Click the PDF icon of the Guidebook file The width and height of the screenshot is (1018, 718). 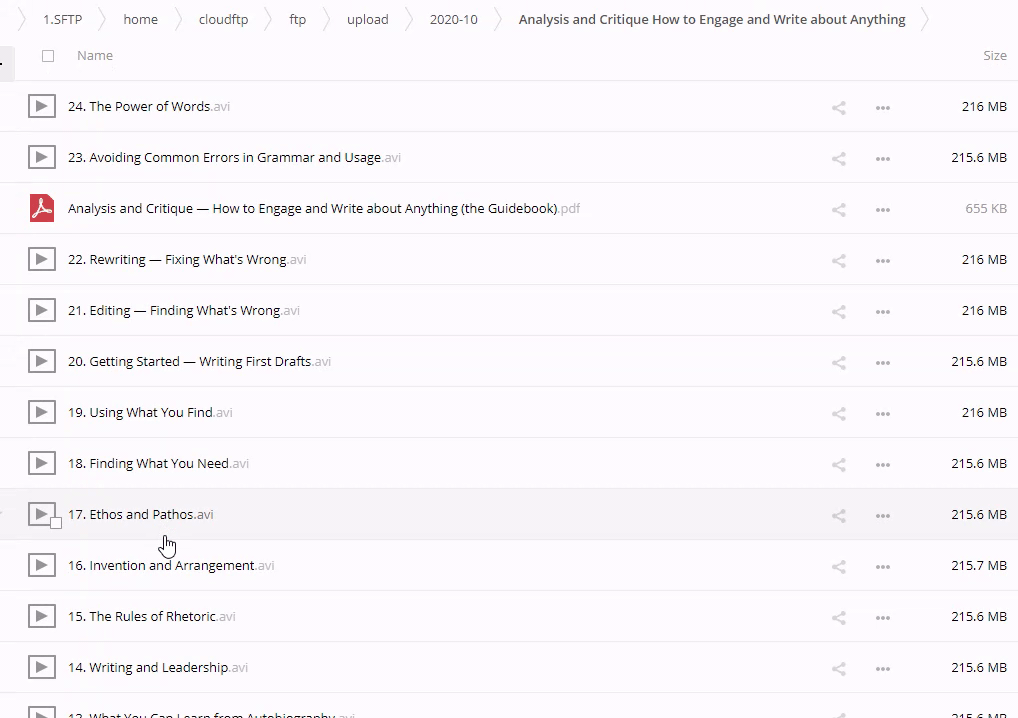pos(41,209)
